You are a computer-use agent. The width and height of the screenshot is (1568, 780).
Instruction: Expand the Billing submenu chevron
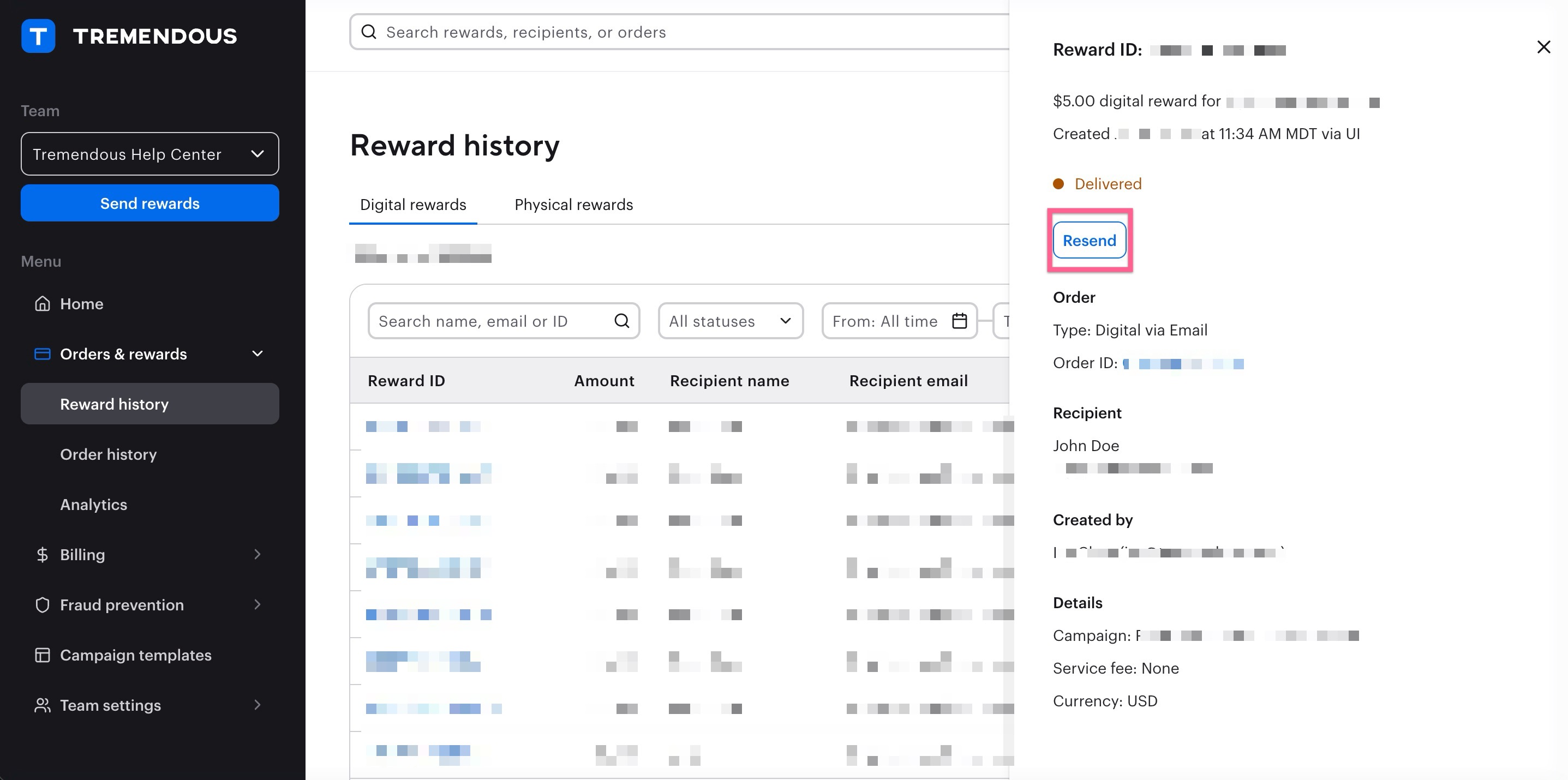coord(258,554)
